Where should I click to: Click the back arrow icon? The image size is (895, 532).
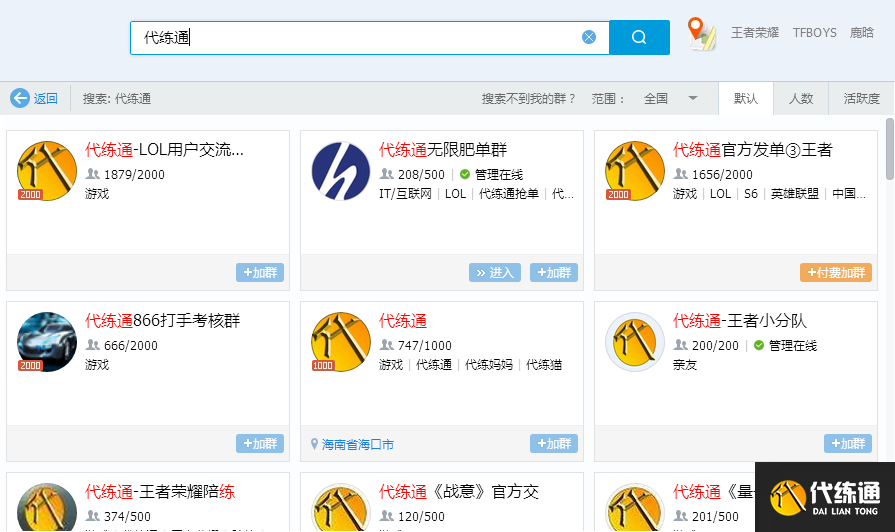pyautogui.click(x=20, y=98)
